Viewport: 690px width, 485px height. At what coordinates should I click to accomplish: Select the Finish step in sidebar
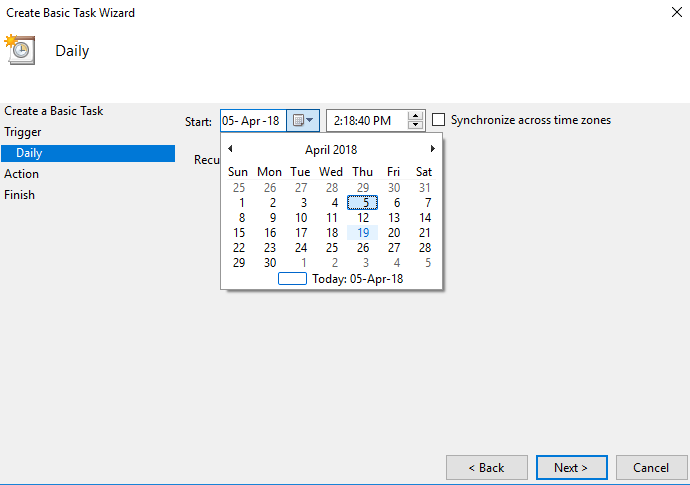point(20,195)
